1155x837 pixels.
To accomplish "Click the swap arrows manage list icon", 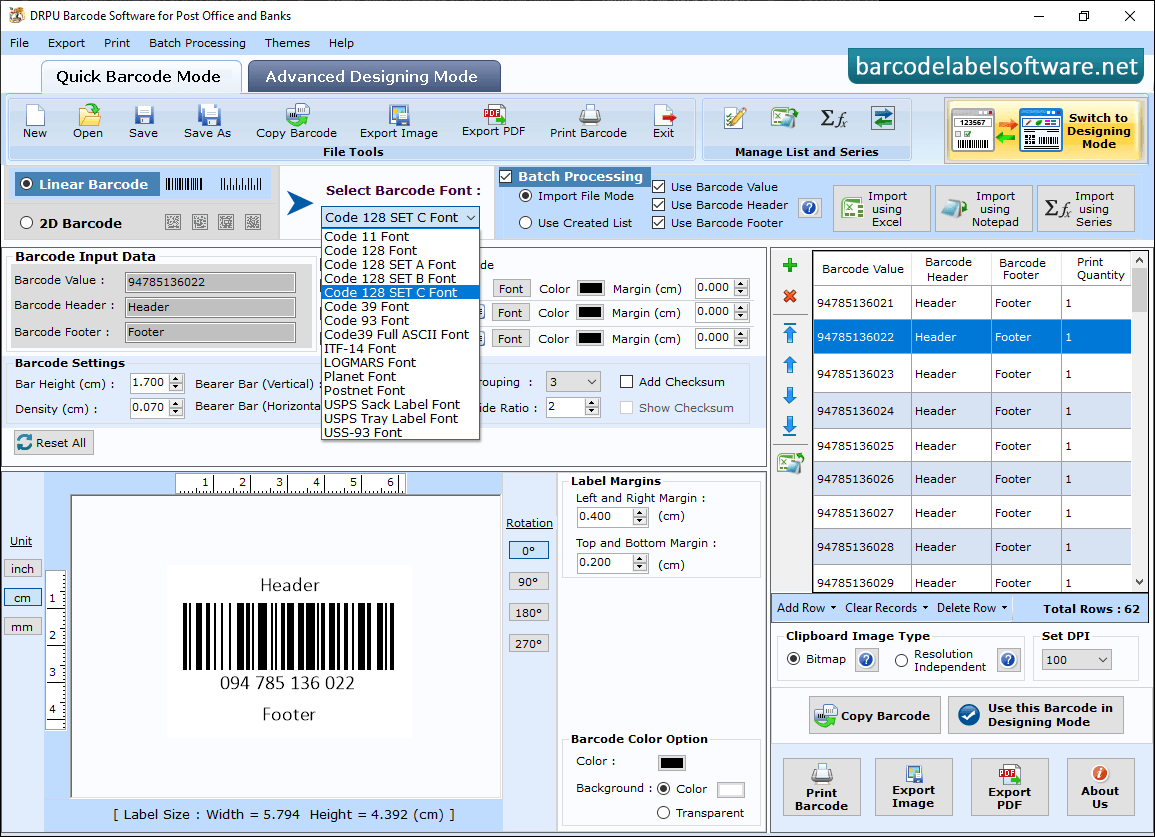I will pos(882,118).
